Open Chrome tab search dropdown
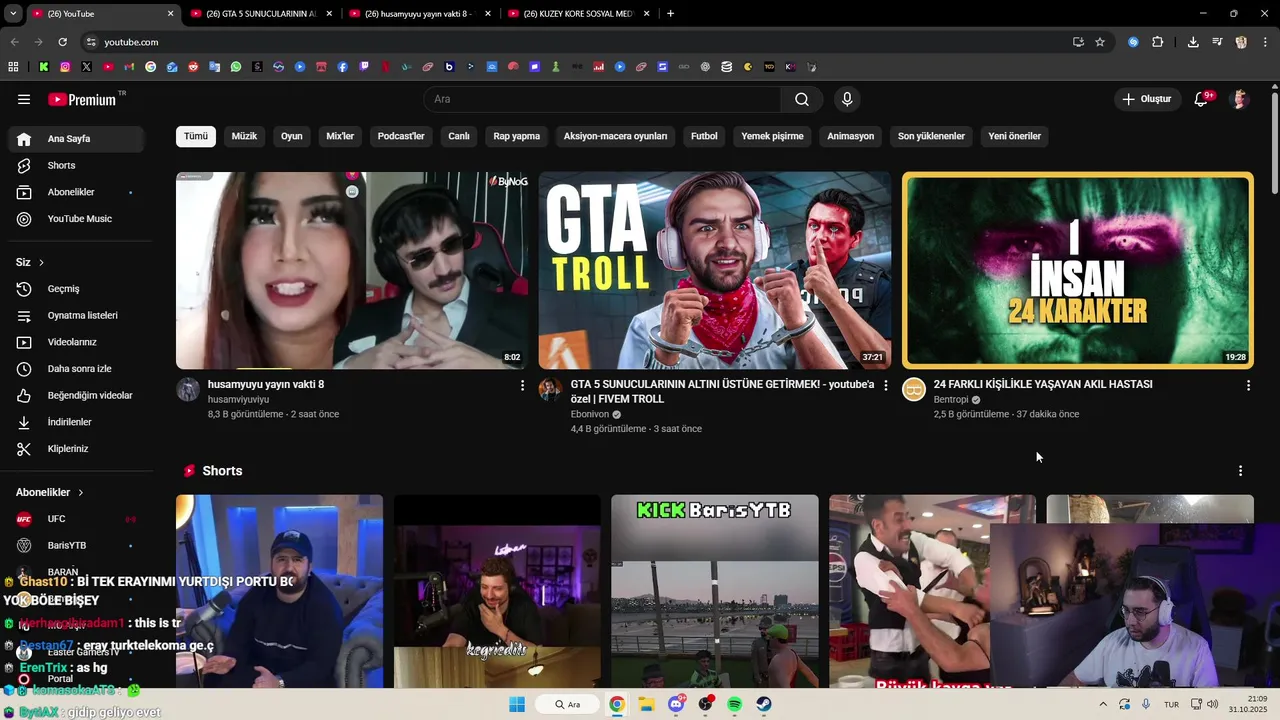Viewport: 1280px width, 720px height. tap(13, 14)
